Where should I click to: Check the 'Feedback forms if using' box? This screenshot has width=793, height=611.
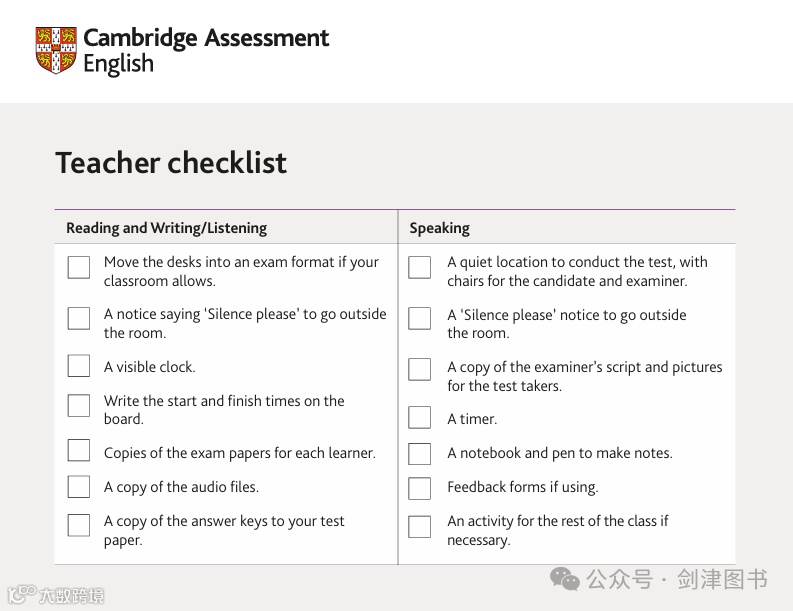pos(420,488)
